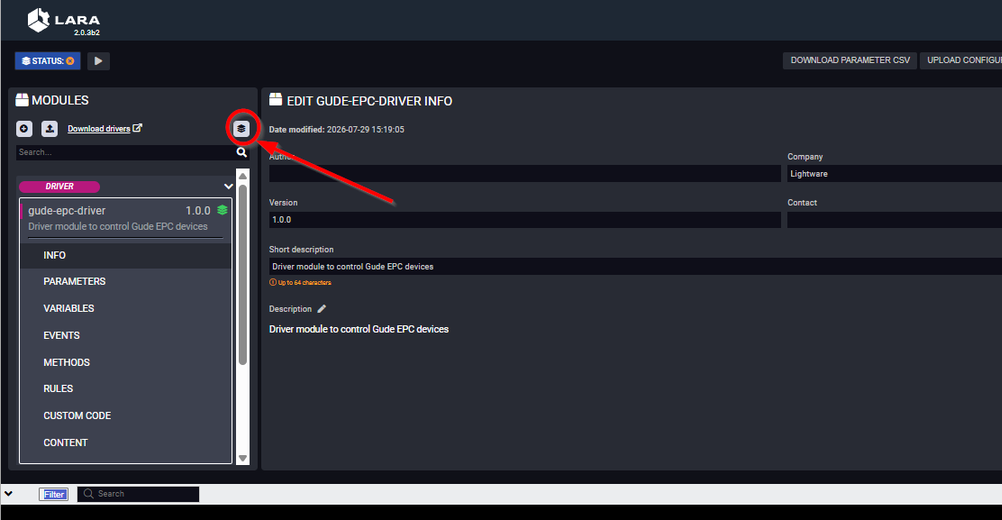Click the version number 1.0.0 in module card
1002x520 pixels.
pos(198,210)
